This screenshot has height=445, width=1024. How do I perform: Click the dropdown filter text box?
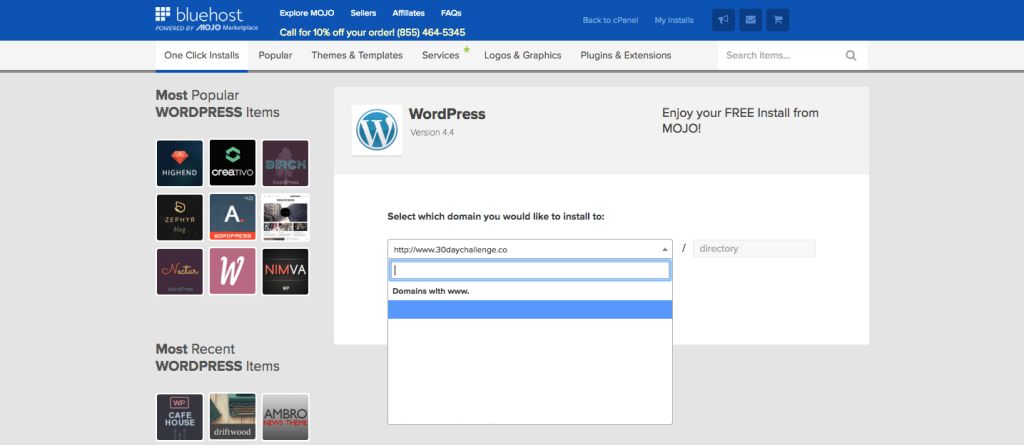click(x=530, y=270)
